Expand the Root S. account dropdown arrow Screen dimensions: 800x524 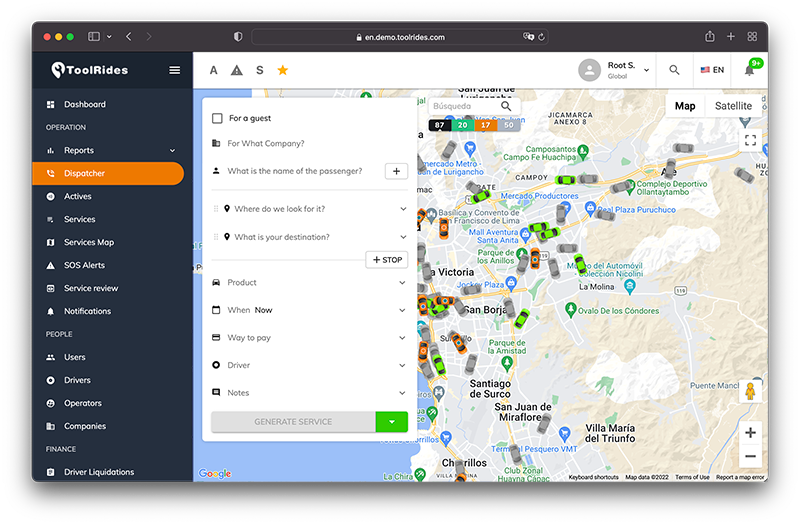click(646, 70)
